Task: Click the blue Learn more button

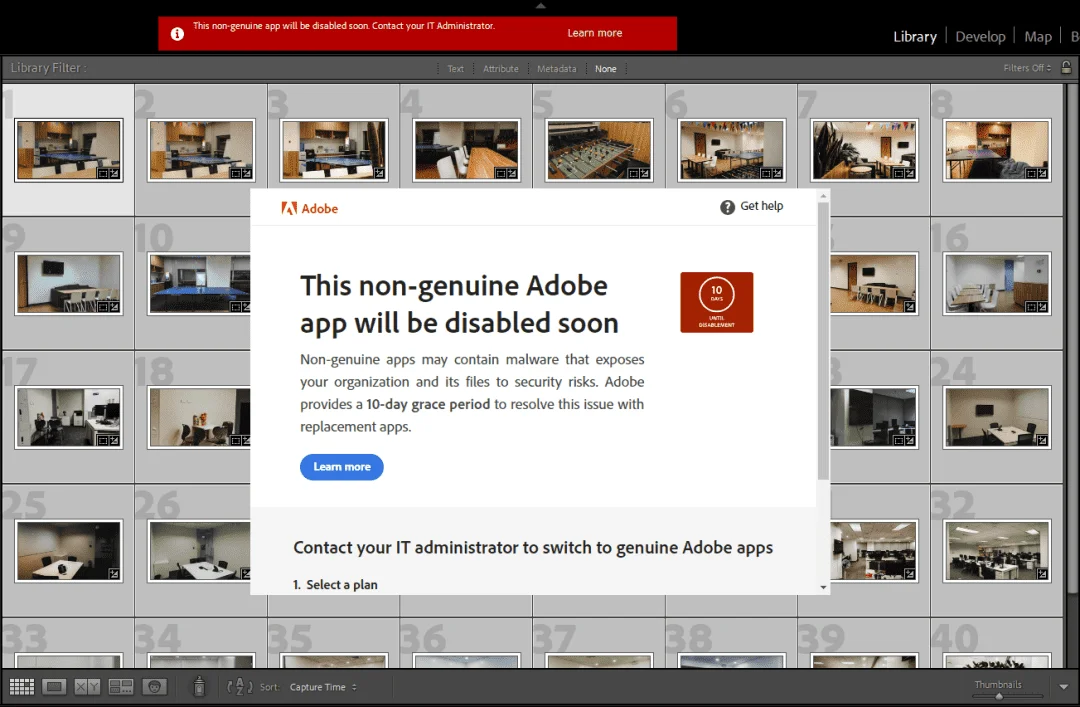Action: (x=342, y=467)
